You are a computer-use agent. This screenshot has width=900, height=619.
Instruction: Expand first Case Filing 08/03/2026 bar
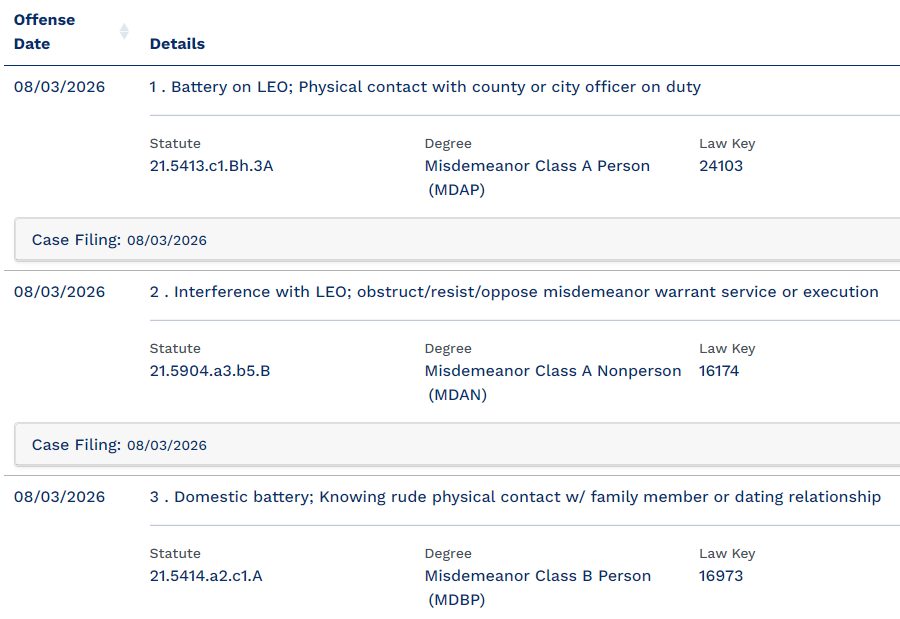(x=457, y=240)
